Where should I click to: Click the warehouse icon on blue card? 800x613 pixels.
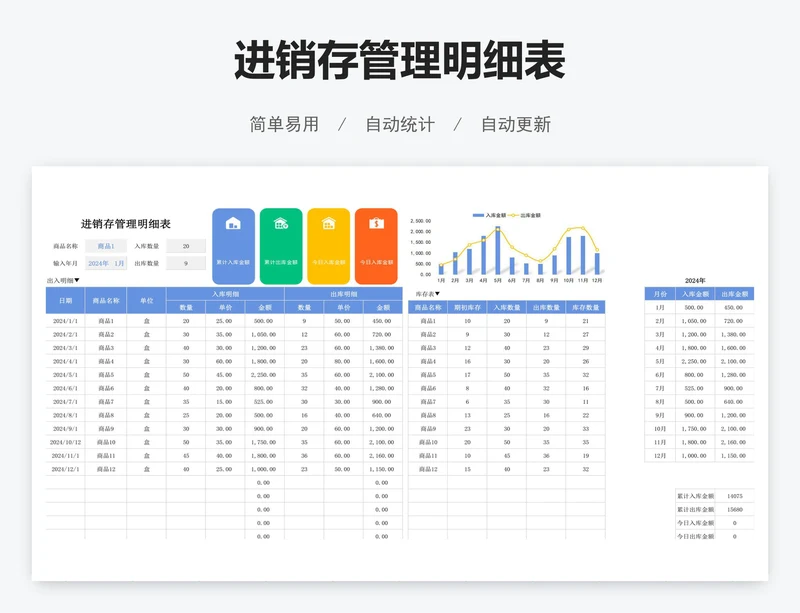[233, 224]
